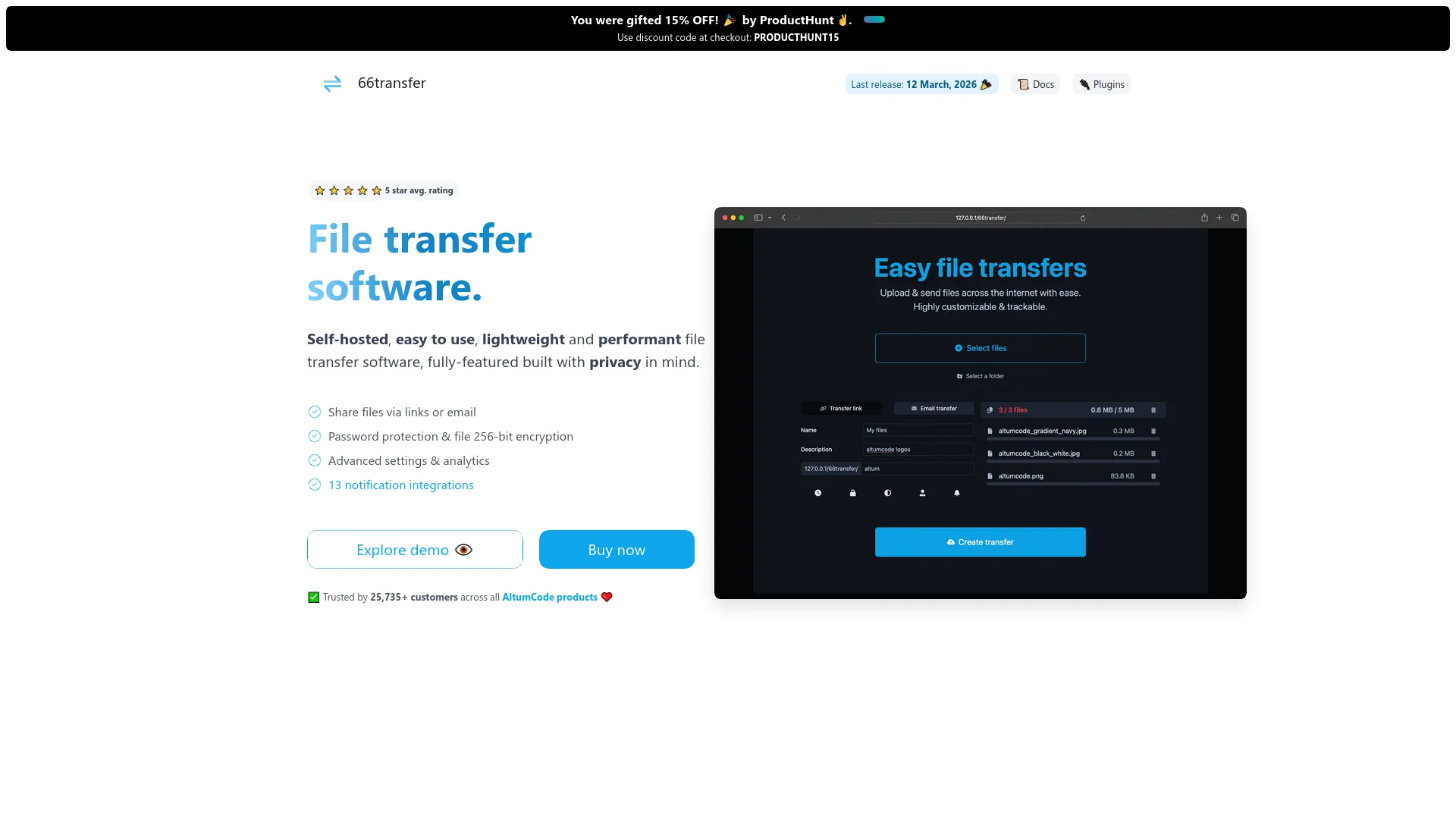Click the red heart icon after AltumCode products

pyautogui.click(x=607, y=598)
